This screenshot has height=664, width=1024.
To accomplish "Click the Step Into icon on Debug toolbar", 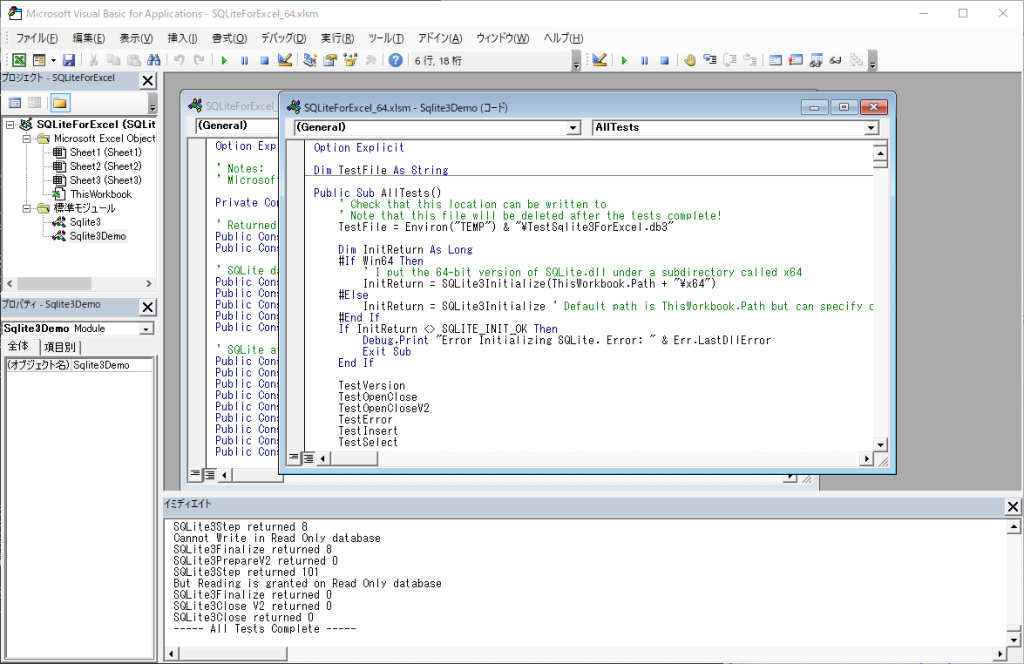I will pyautogui.click(x=710, y=61).
